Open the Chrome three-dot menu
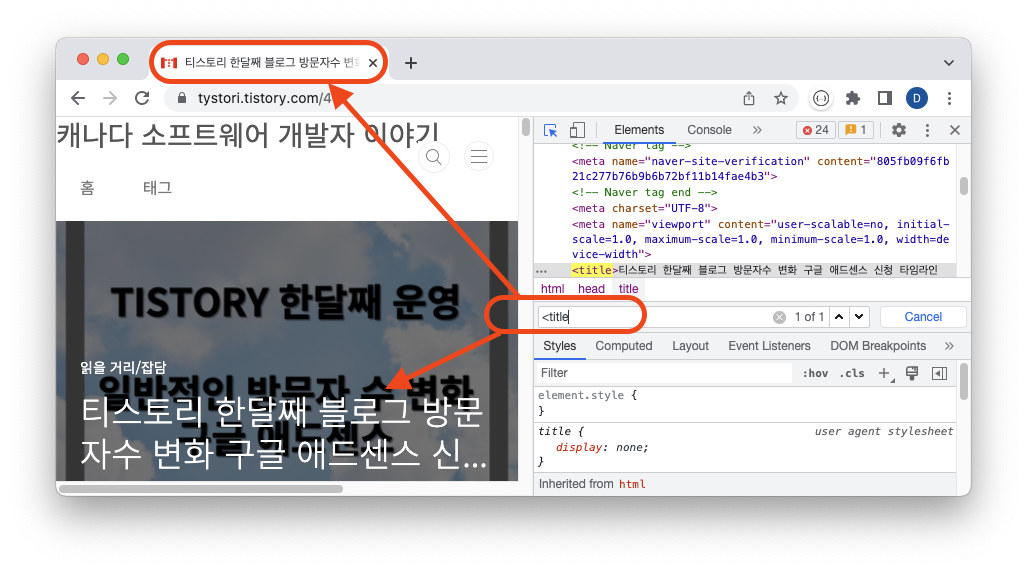 (949, 98)
